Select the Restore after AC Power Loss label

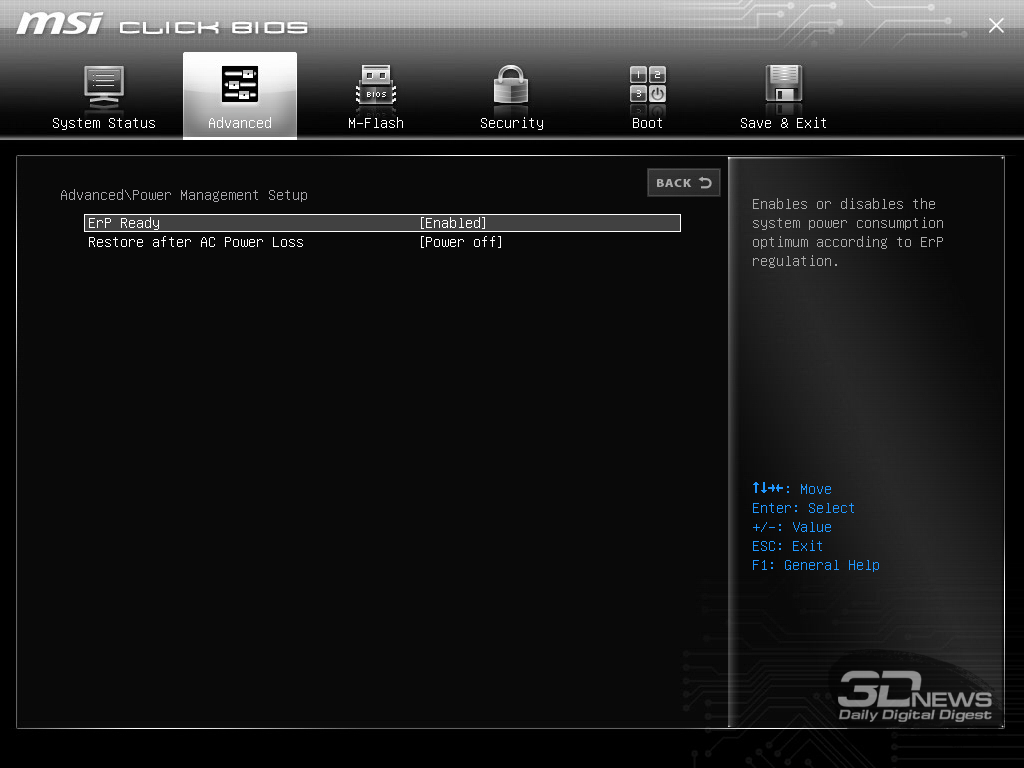coord(195,242)
